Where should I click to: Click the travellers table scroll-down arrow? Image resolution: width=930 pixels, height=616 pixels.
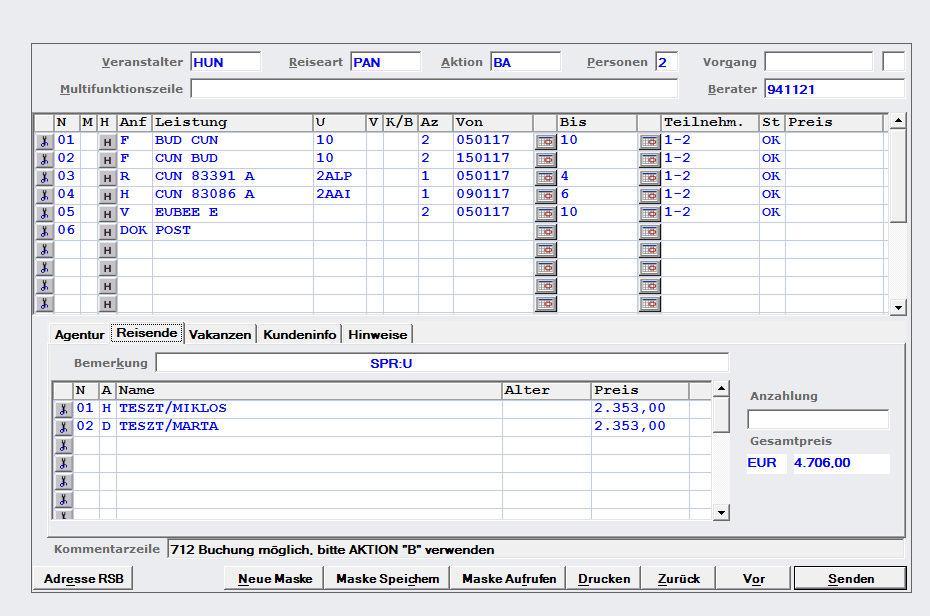point(721,513)
